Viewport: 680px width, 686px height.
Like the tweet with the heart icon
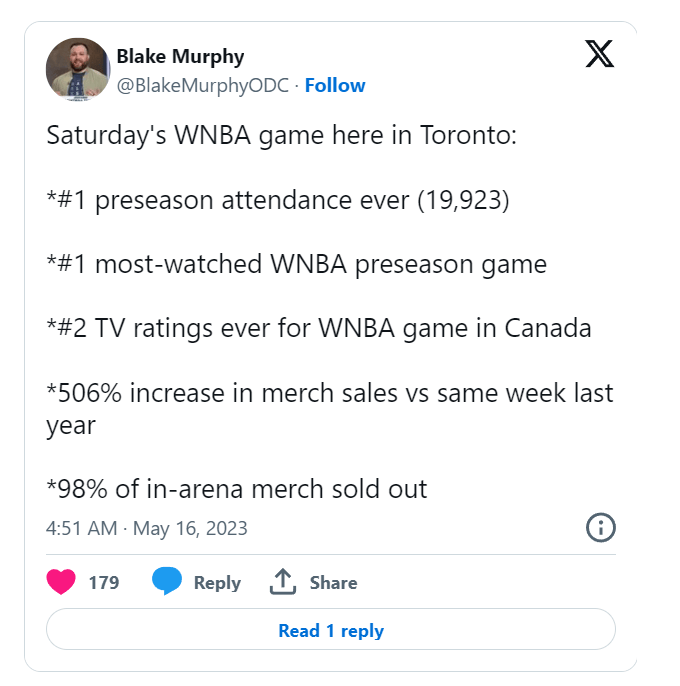coord(61,582)
